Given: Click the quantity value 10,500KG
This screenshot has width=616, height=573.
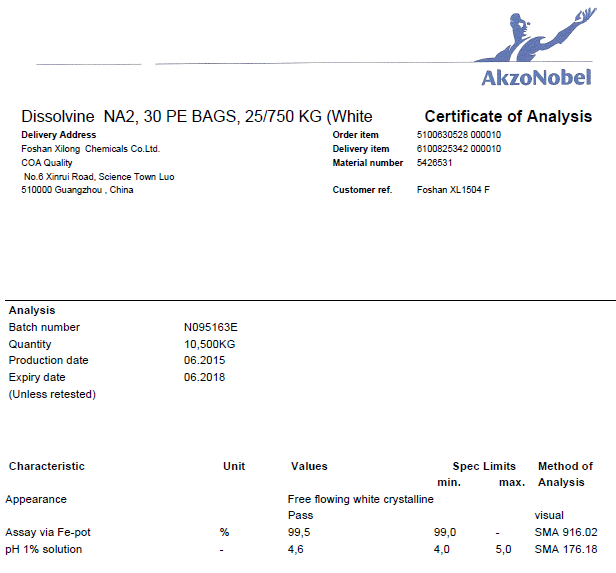Looking at the screenshot, I should tap(209, 344).
